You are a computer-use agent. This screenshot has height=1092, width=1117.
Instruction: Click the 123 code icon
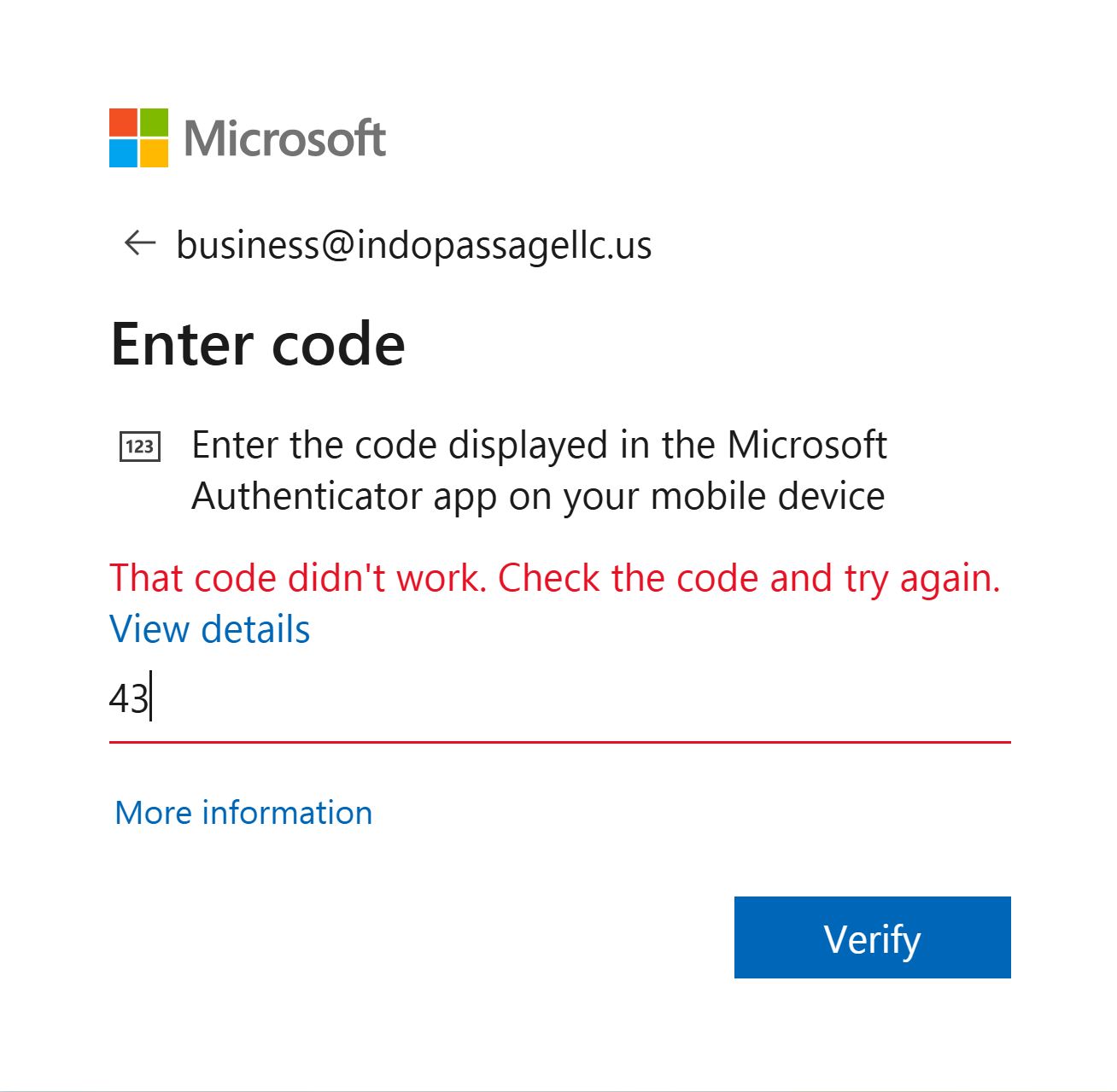(x=139, y=446)
